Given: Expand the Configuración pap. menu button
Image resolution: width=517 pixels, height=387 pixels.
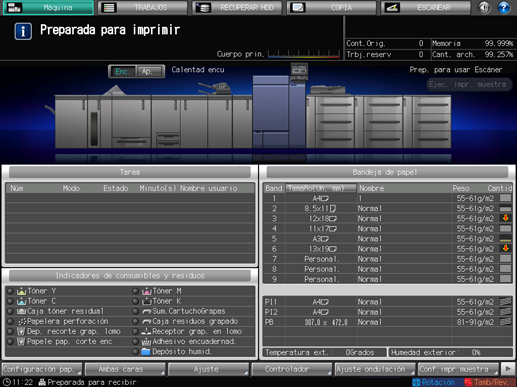Looking at the screenshot, I should [42, 369].
